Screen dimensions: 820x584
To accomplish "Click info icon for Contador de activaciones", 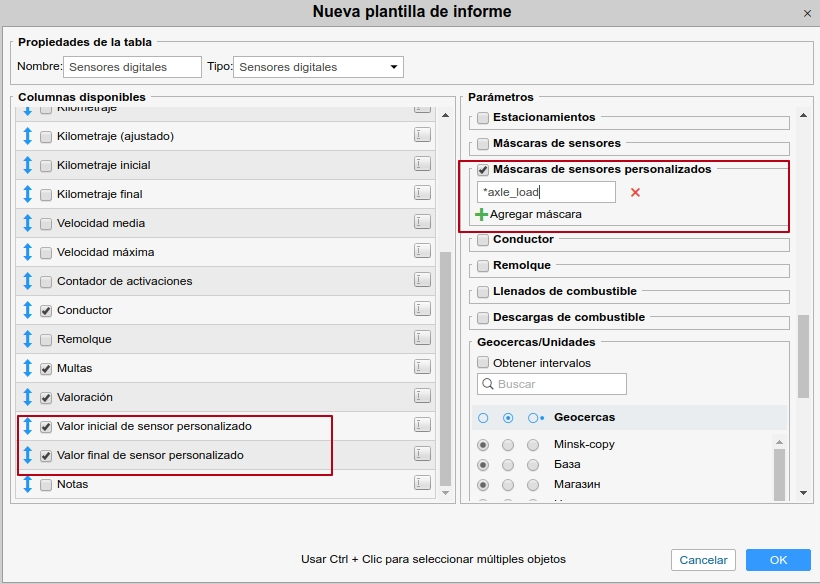I will pos(422,281).
